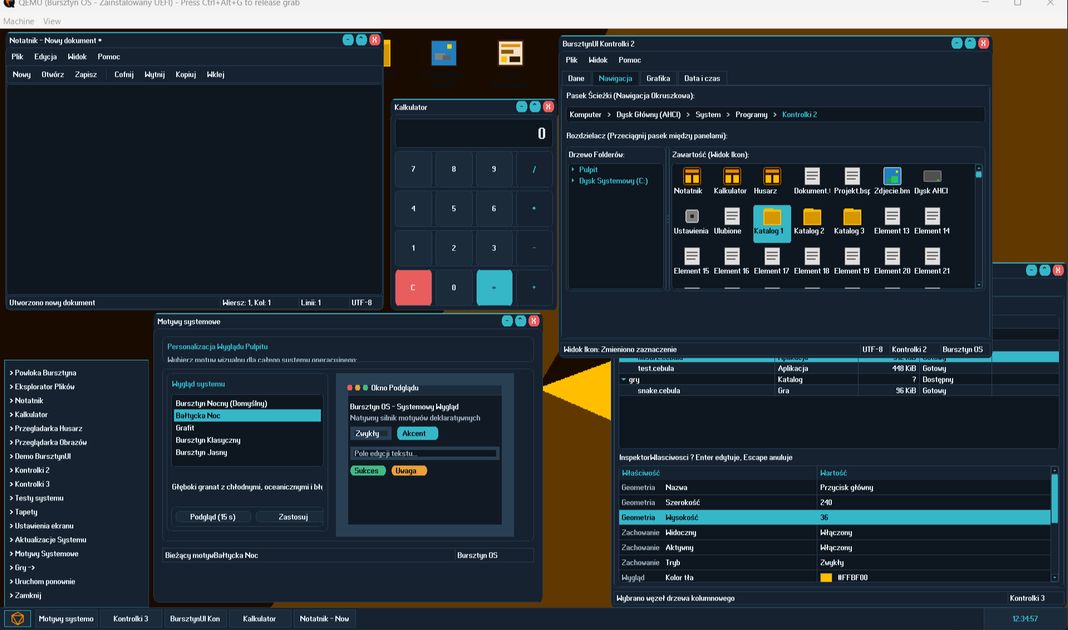Select the Element 14 file icon
Viewport: 1068px width, 630px height.
932,221
